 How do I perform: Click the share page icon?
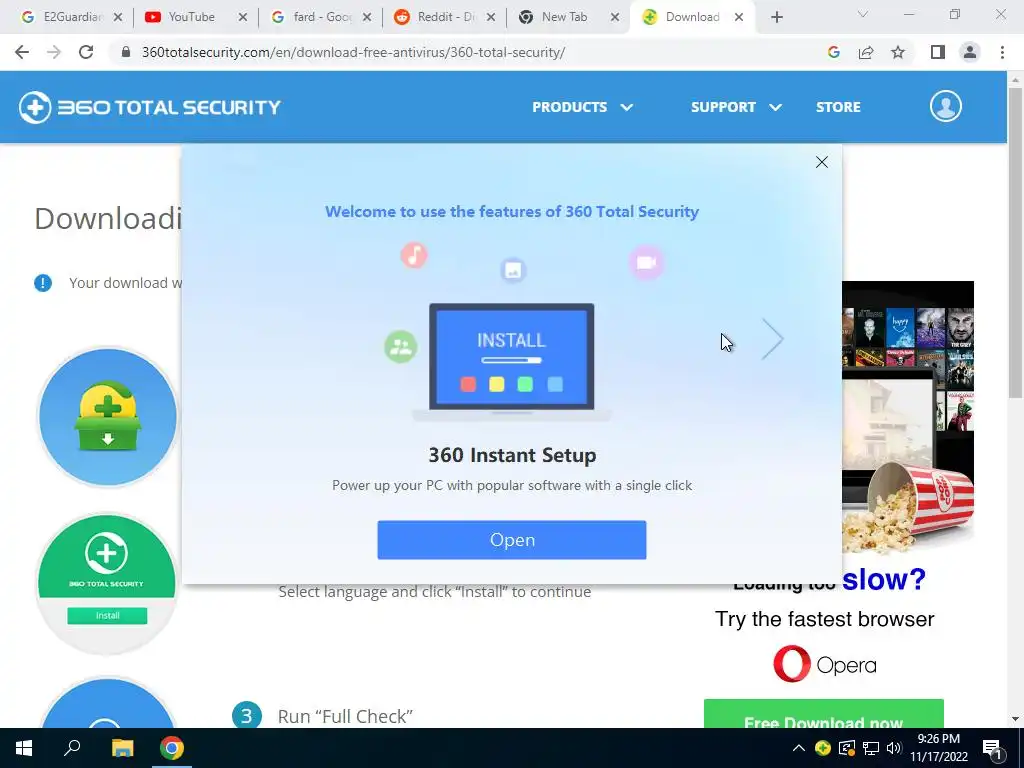click(866, 52)
